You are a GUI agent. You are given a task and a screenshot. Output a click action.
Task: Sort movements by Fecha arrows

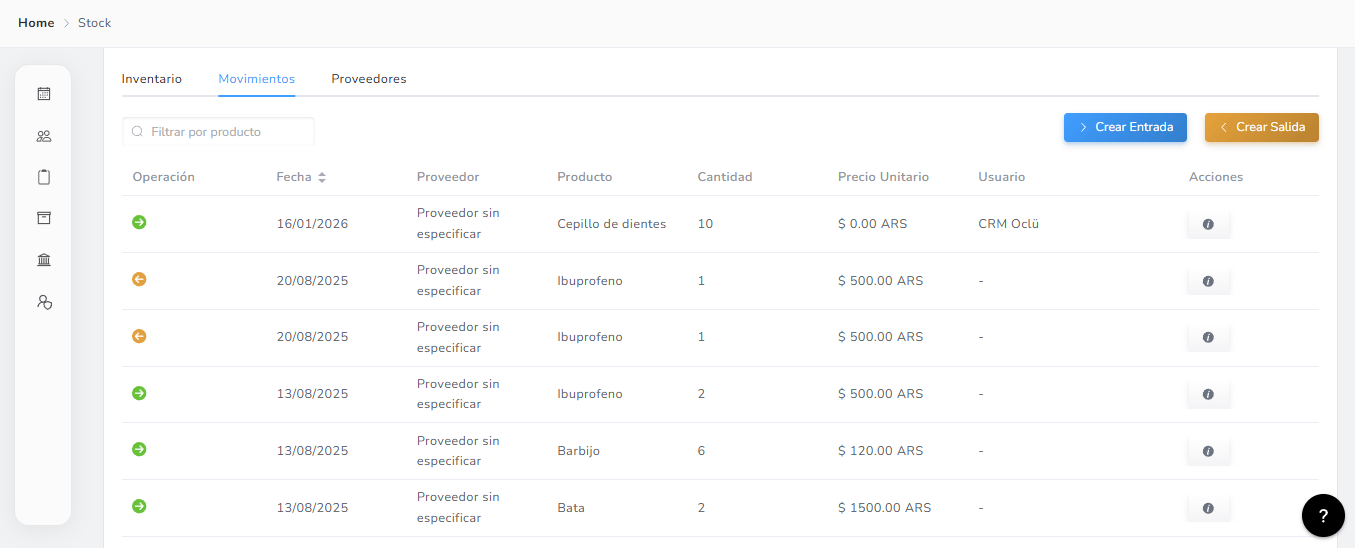click(322, 177)
